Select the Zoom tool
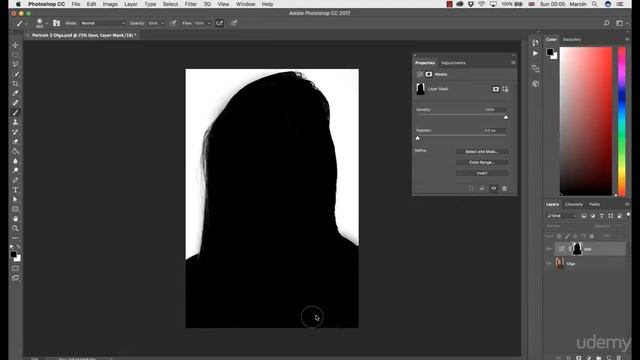The image size is (640, 360). coord(16,228)
